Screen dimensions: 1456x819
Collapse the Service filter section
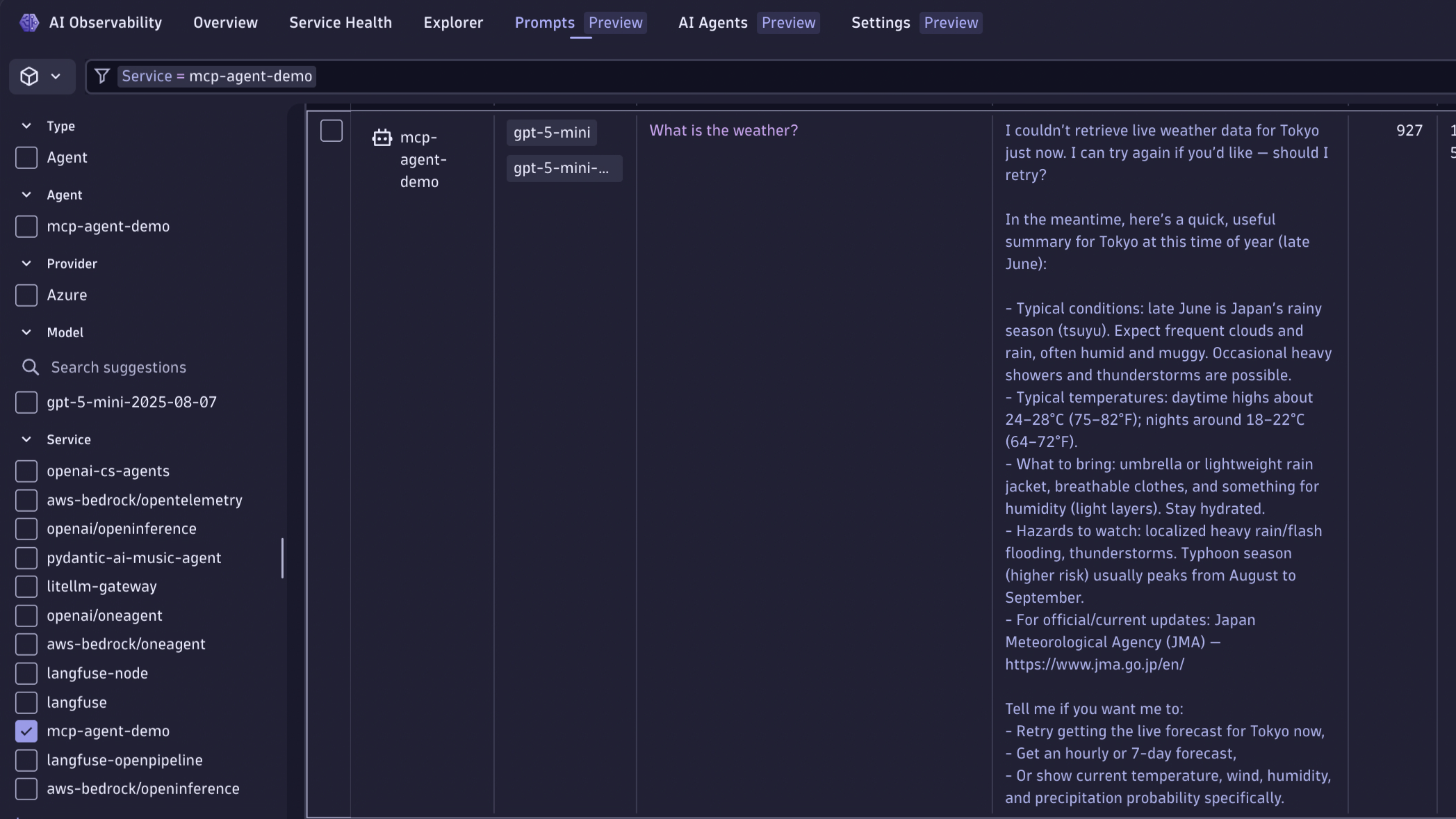[x=26, y=439]
